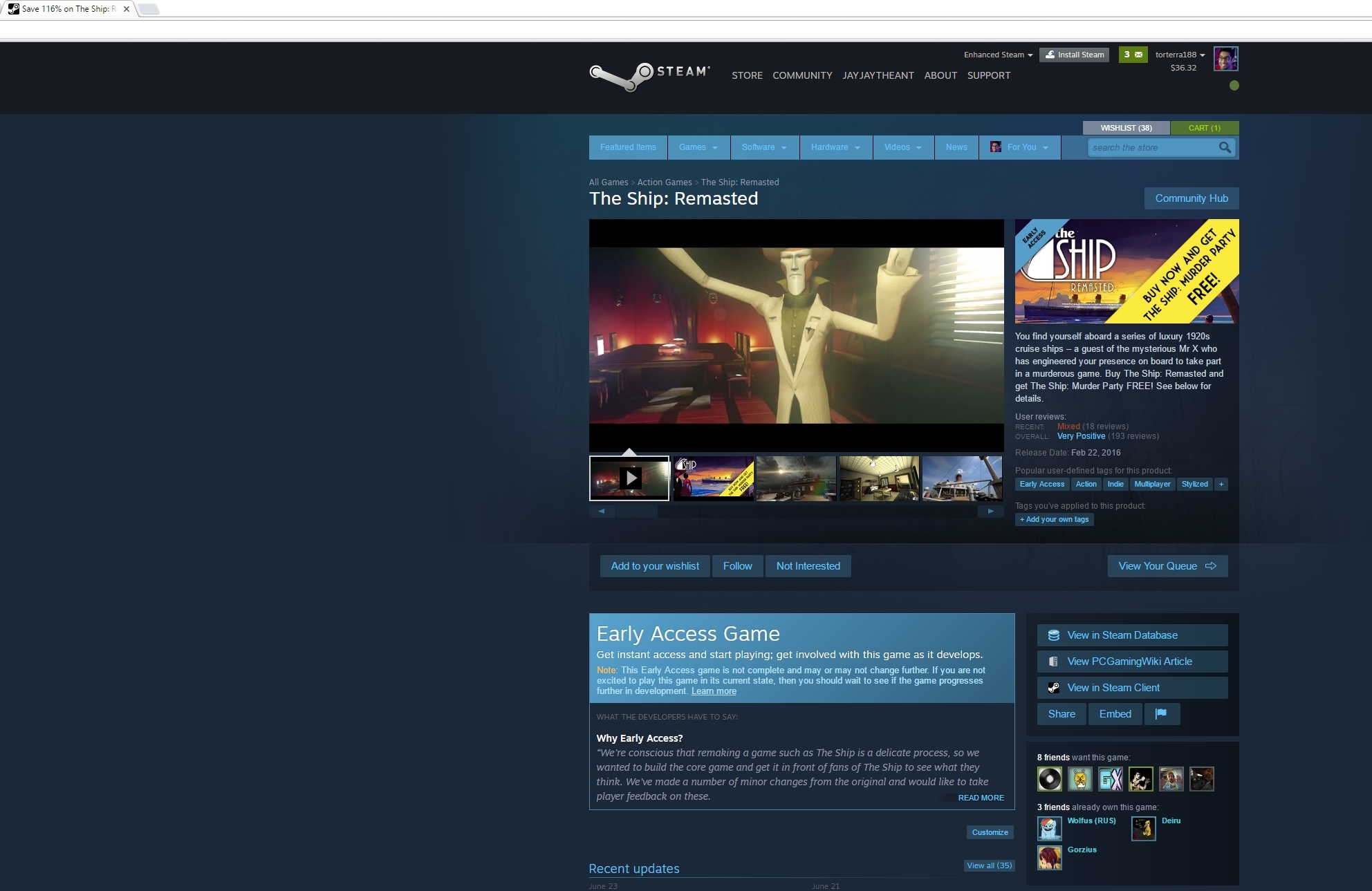Toggle Add to your wishlist
The image size is (1372, 891).
655,566
